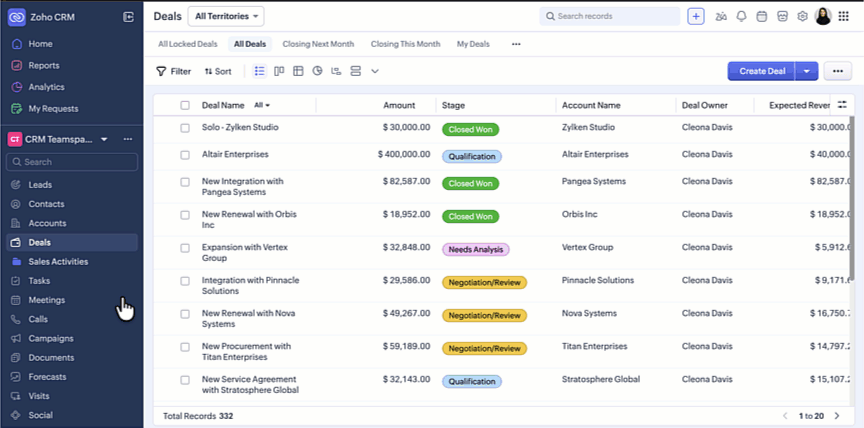Open the notifications bell
Viewport: 864px width, 428px height.
(741, 17)
